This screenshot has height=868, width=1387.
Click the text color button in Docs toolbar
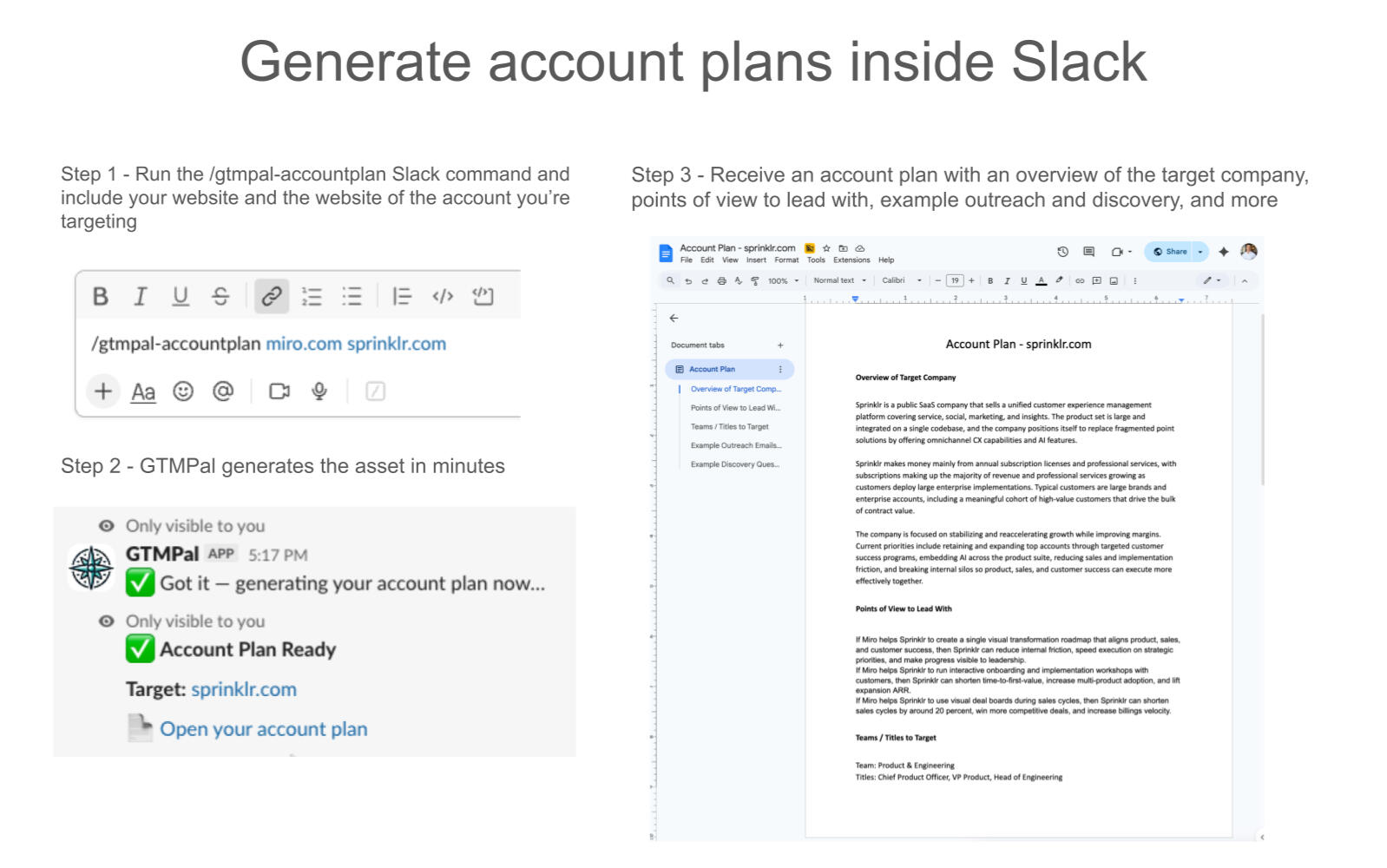click(x=1042, y=280)
